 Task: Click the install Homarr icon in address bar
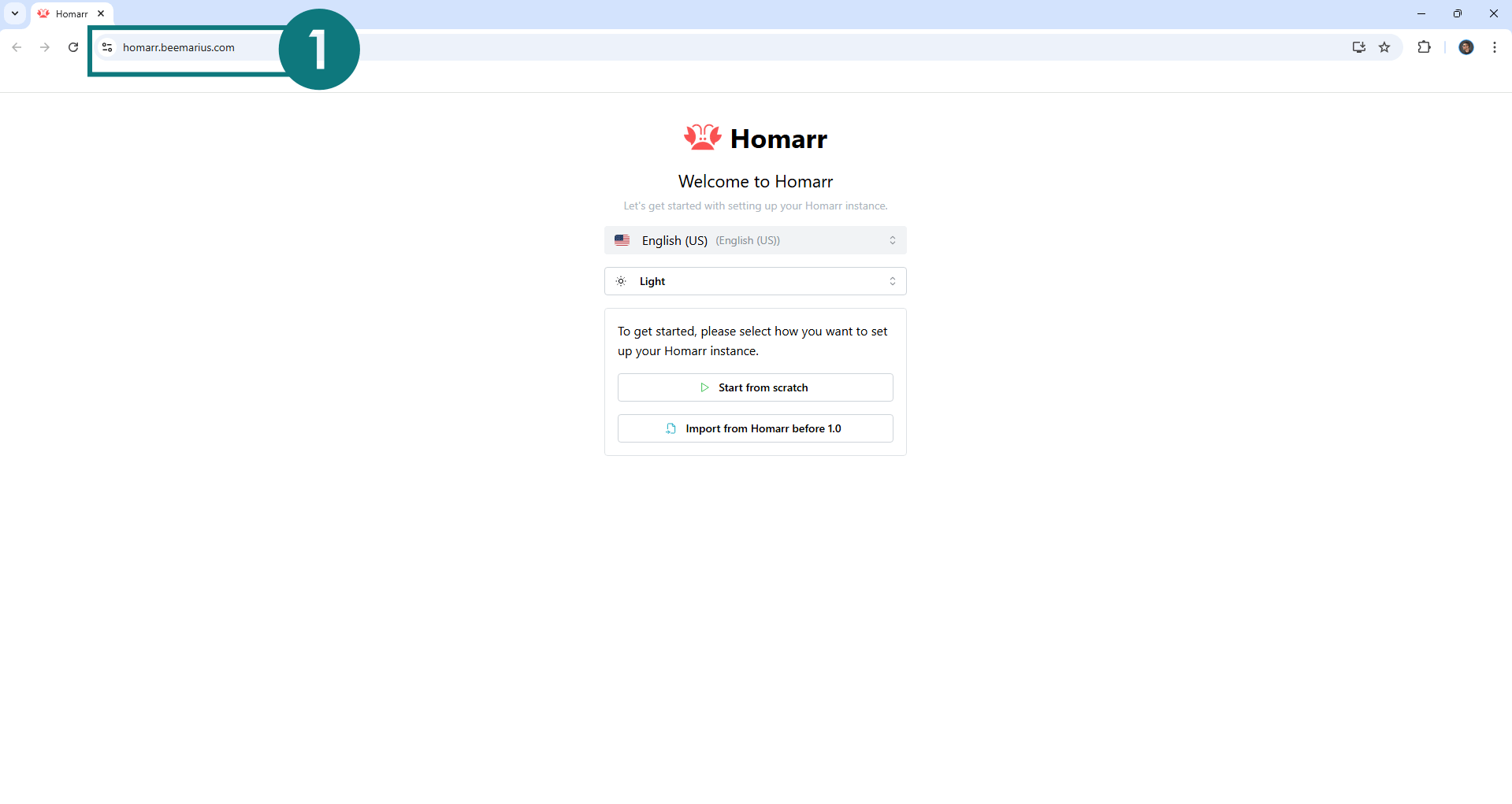[x=1358, y=47]
